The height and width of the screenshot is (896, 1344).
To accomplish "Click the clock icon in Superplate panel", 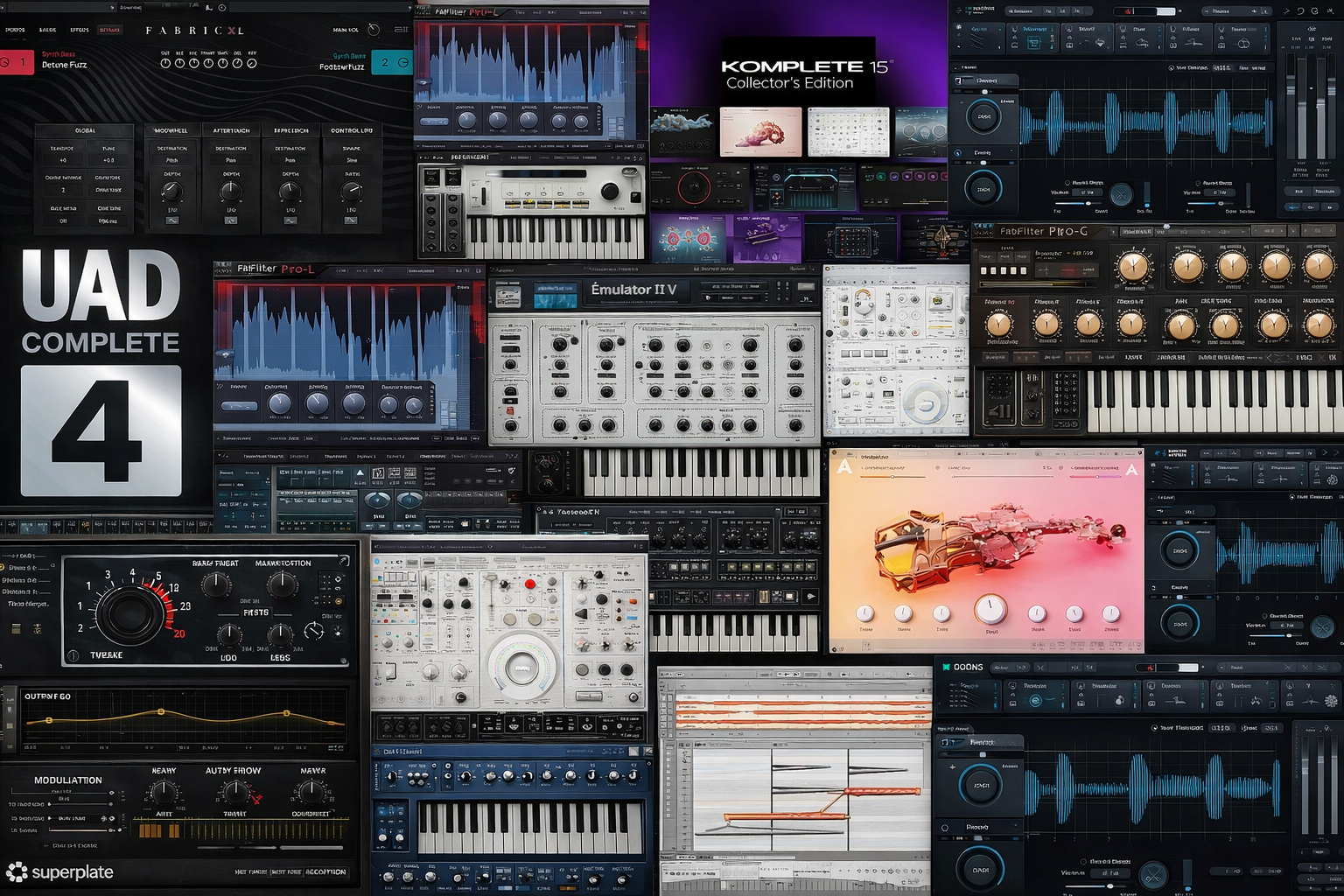I will click(x=314, y=631).
